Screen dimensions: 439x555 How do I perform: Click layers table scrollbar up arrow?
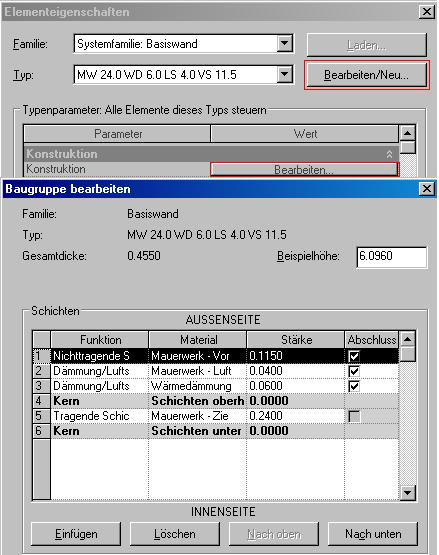[407, 339]
